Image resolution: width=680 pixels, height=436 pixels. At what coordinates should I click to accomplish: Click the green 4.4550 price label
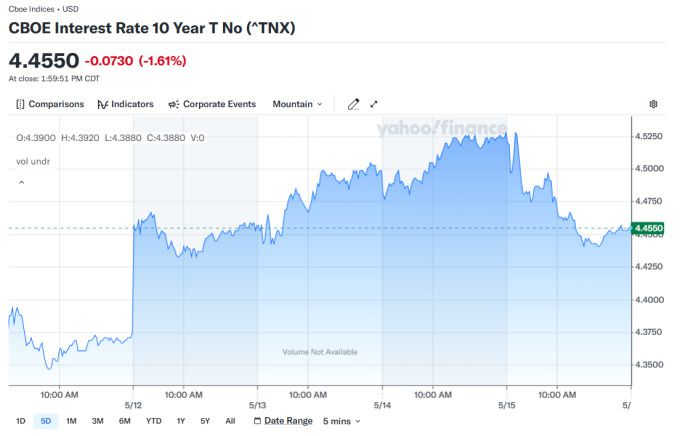[648, 229]
